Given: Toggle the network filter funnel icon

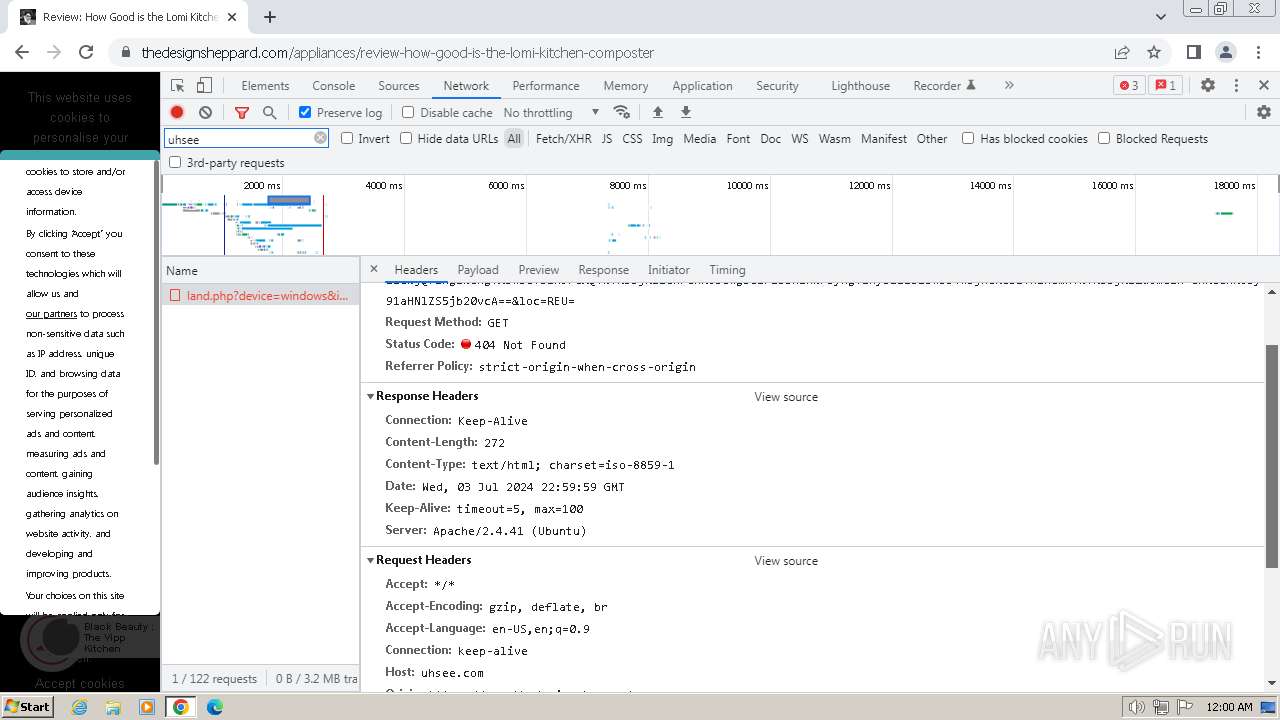Looking at the screenshot, I should coord(242,112).
